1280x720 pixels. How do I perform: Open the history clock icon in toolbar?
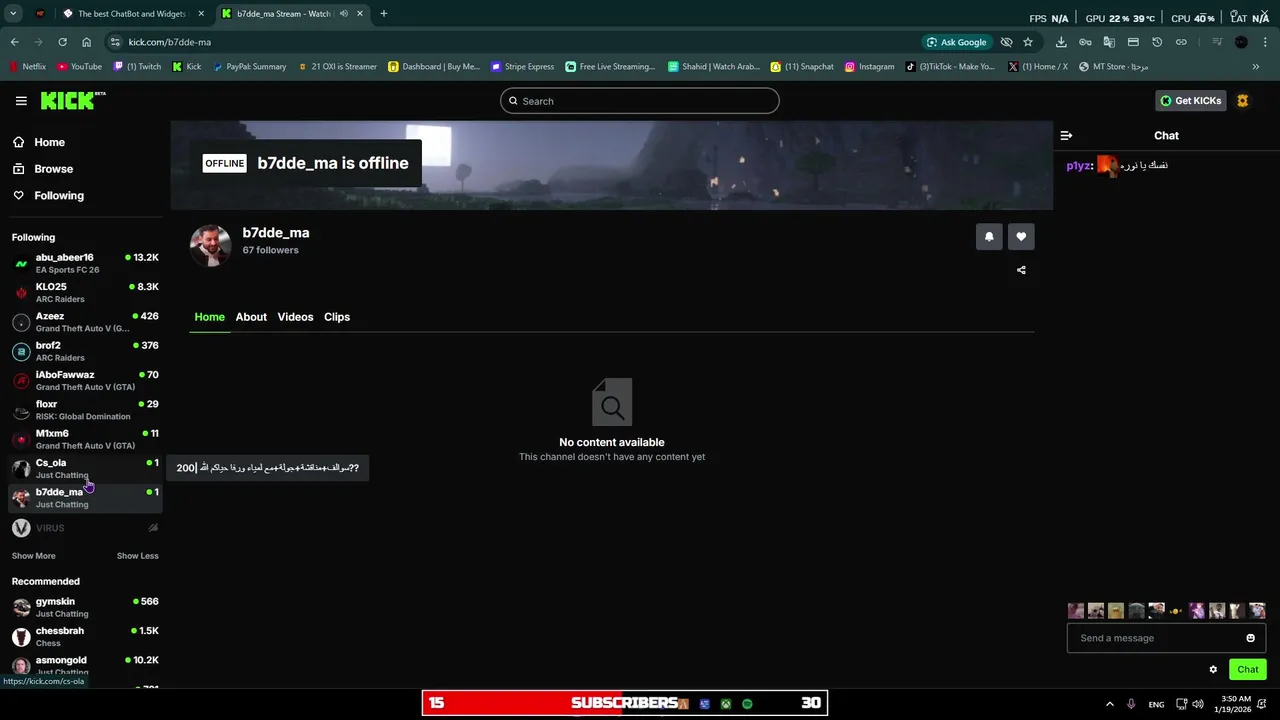1157,42
